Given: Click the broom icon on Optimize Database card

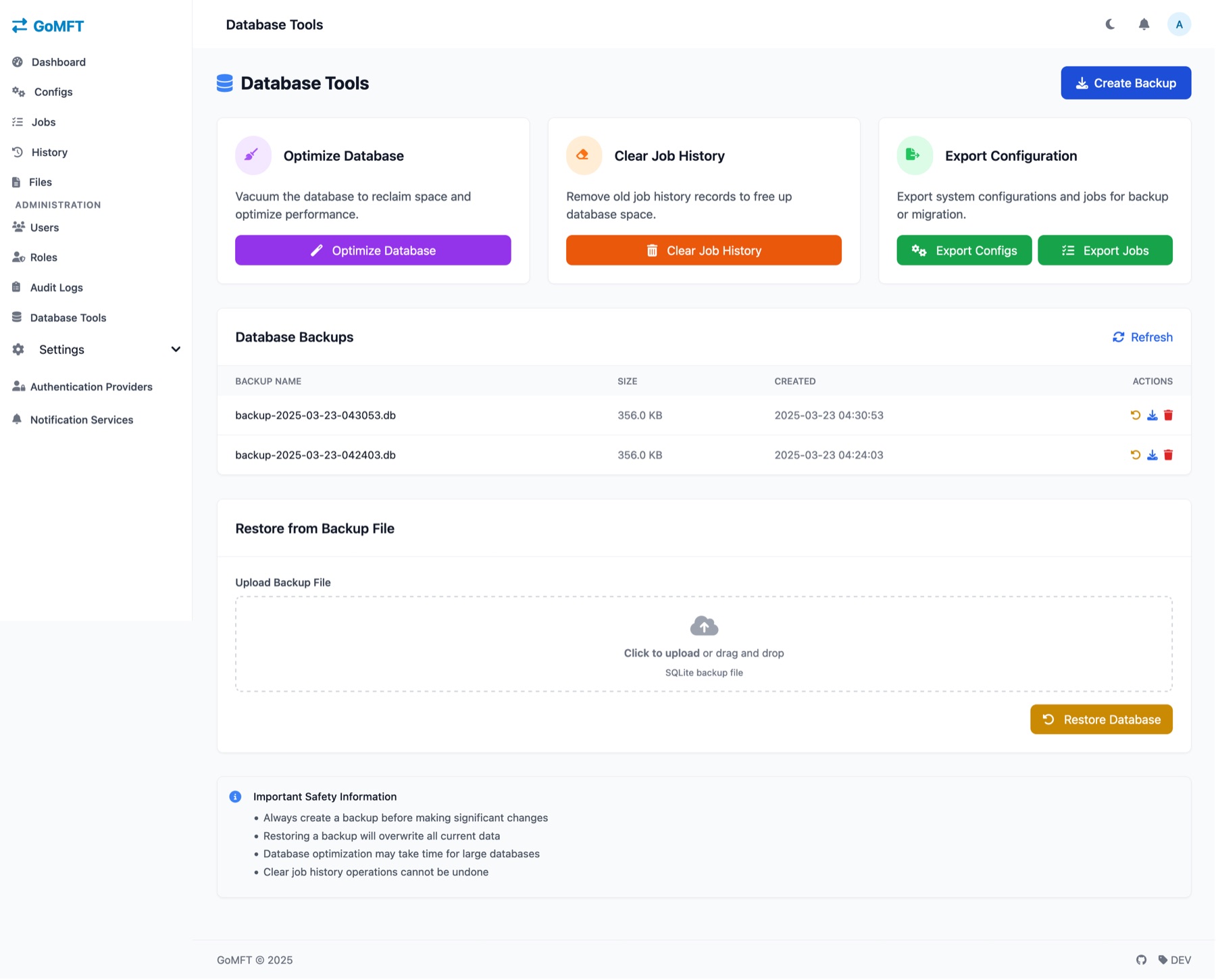Looking at the screenshot, I should click(253, 155).
